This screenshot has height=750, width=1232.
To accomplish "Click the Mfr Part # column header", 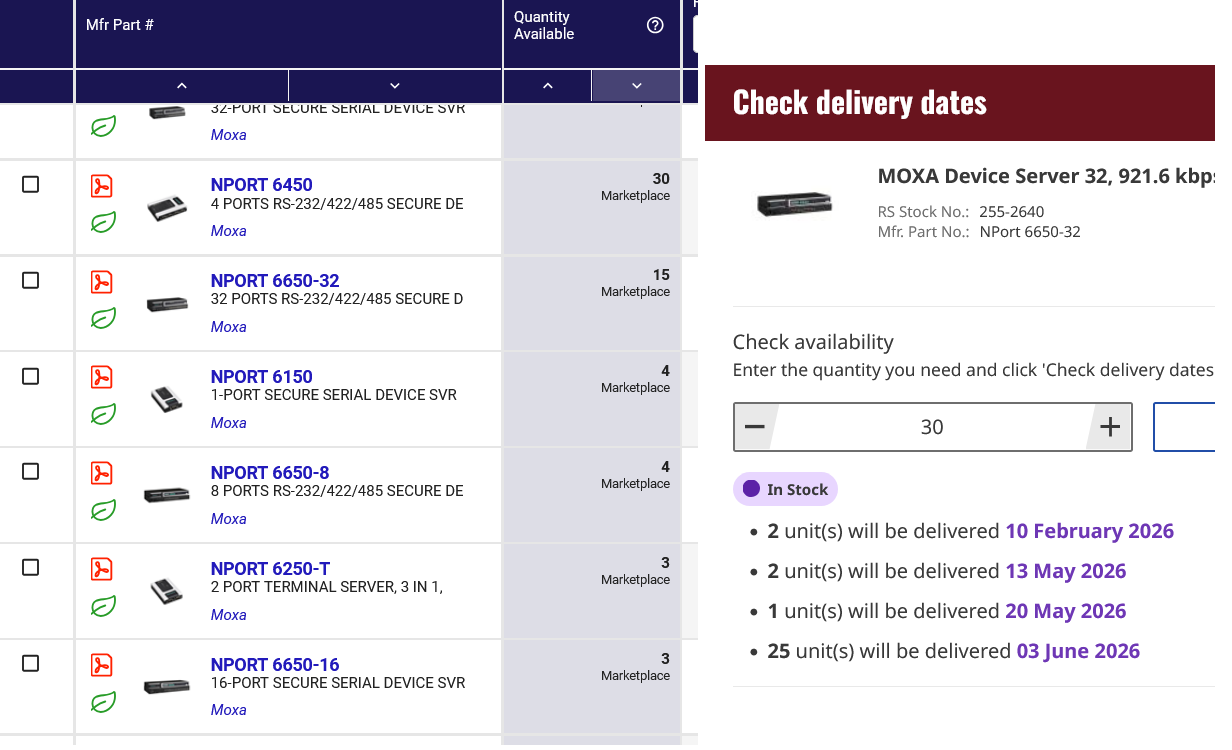I will [x=120, y=25].
